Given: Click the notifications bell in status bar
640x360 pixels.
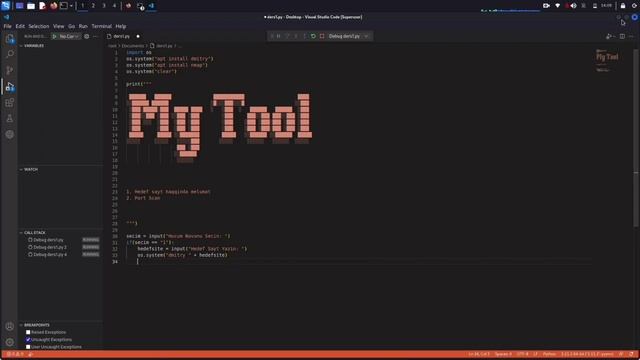Looking at the screenshot, I should [631, 354].
